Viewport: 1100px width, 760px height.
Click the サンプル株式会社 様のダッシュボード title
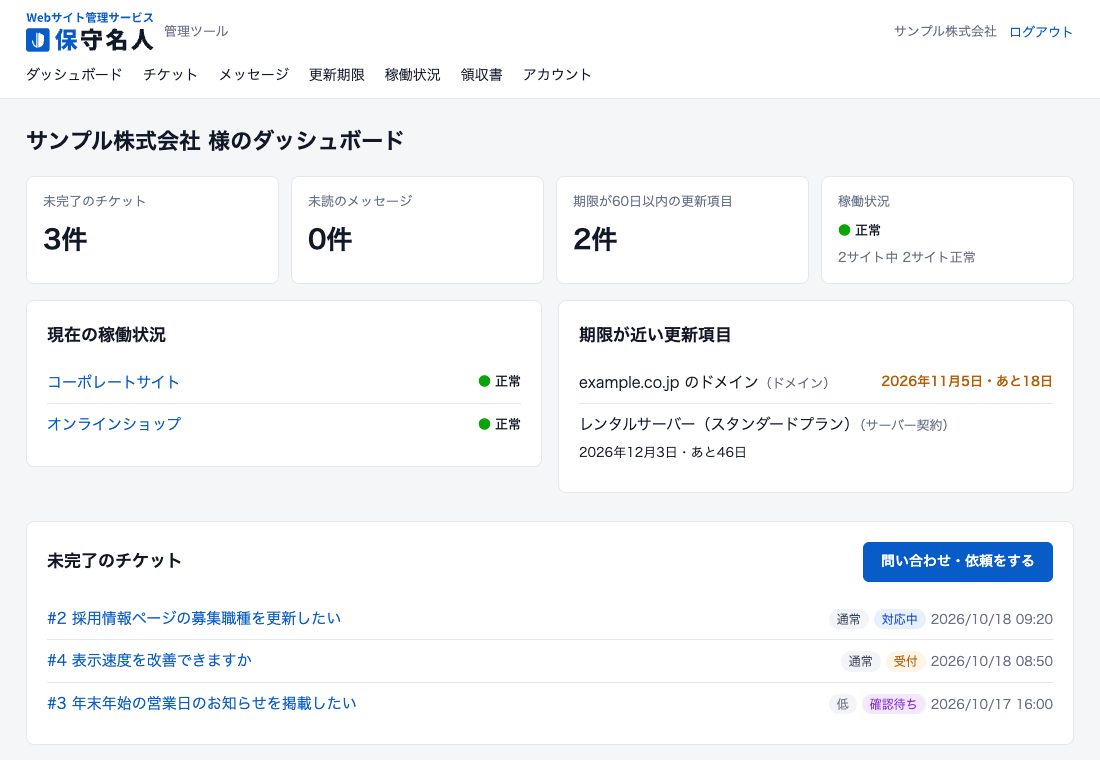point(215,140)
